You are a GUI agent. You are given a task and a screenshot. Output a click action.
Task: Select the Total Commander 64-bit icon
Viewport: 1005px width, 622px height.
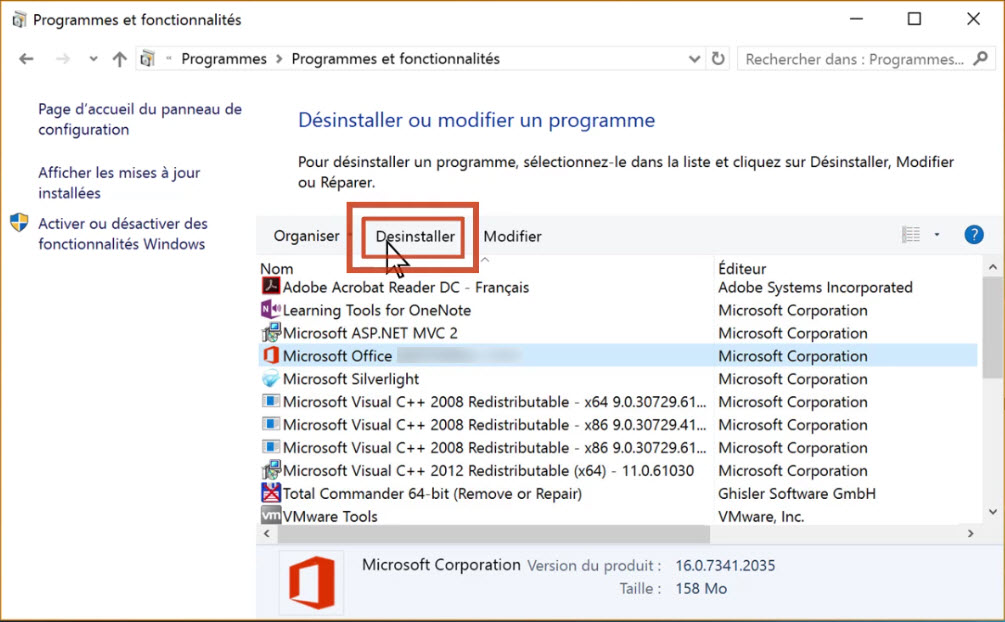tap(270, 493)
